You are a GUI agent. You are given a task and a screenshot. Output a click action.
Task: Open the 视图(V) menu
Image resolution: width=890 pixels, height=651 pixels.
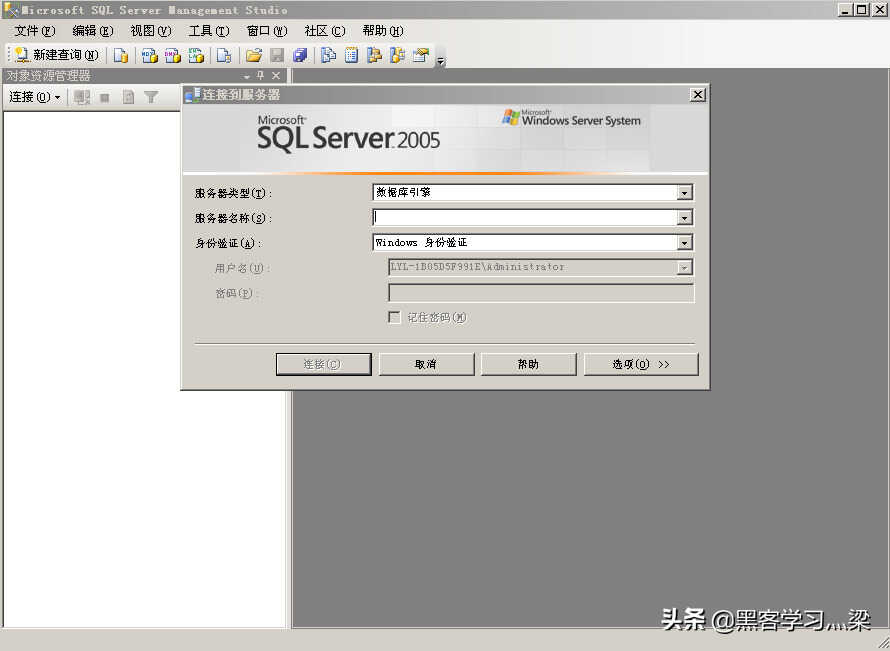150,31
